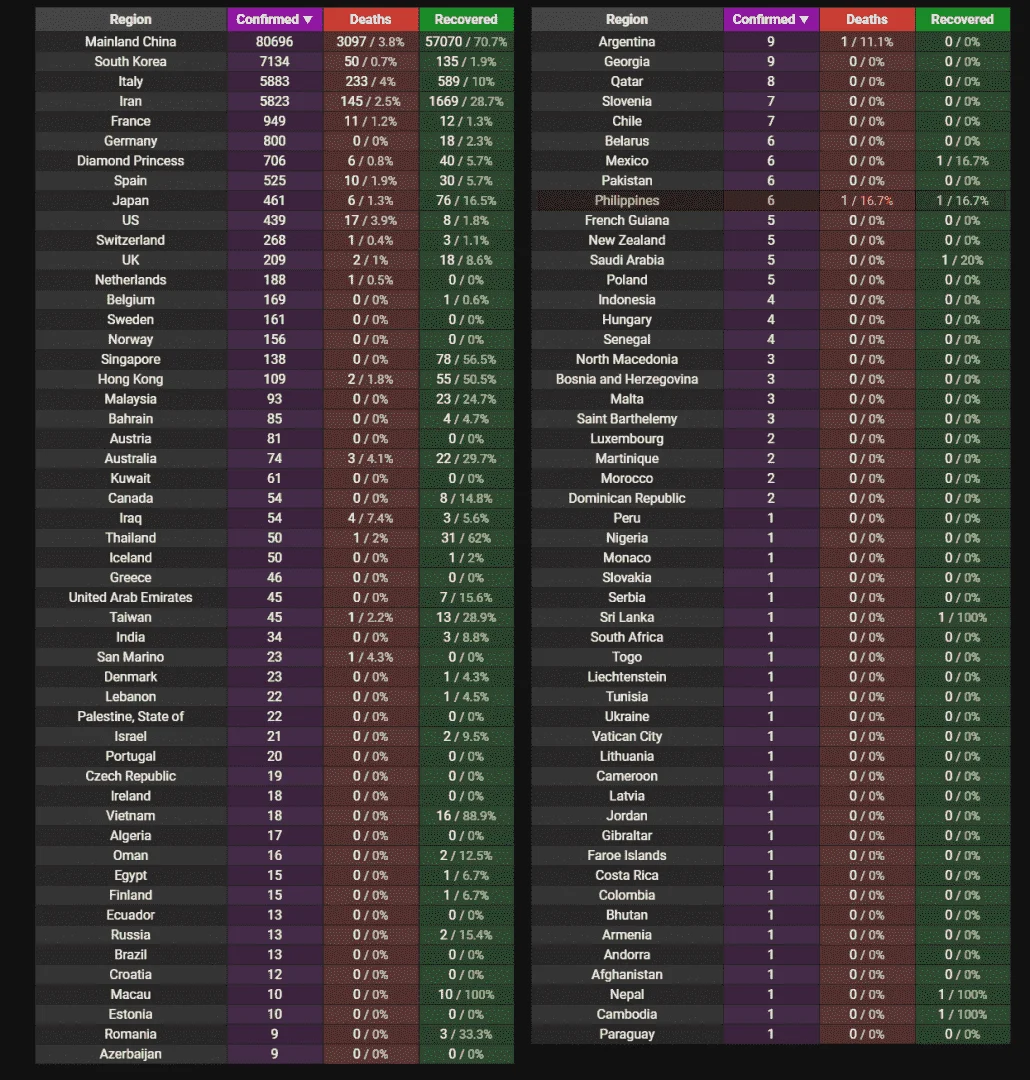Click the Diamond Princess region name
The image size is (1030, 1080).
click(x=131, y=160)
